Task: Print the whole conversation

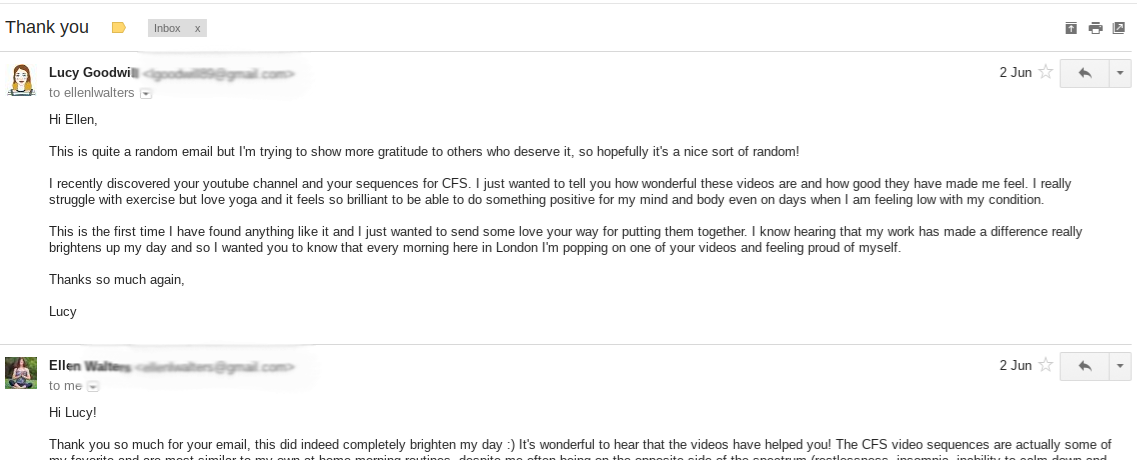Action: [1095, 28]
